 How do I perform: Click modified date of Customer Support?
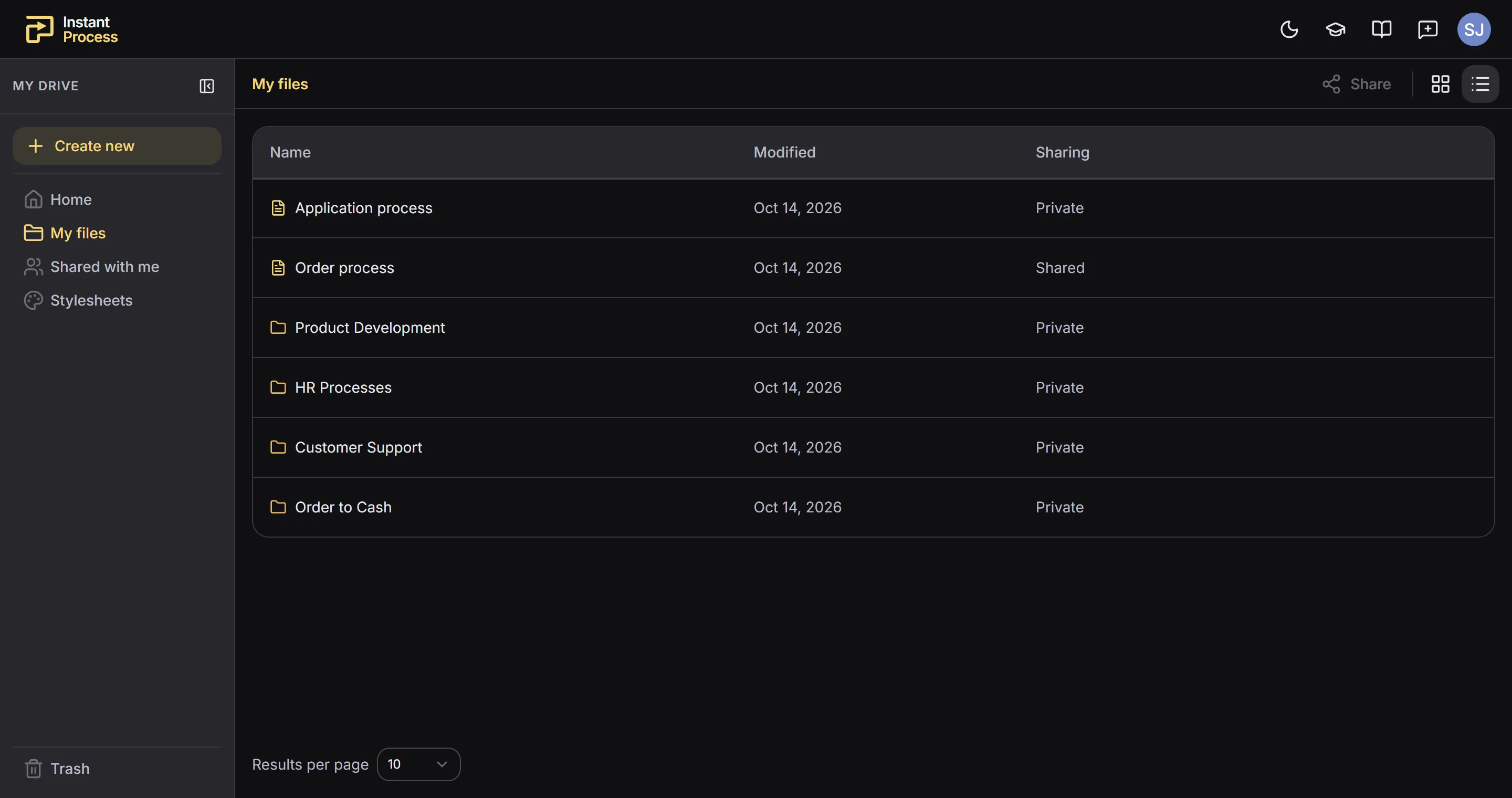pos(797,447)
